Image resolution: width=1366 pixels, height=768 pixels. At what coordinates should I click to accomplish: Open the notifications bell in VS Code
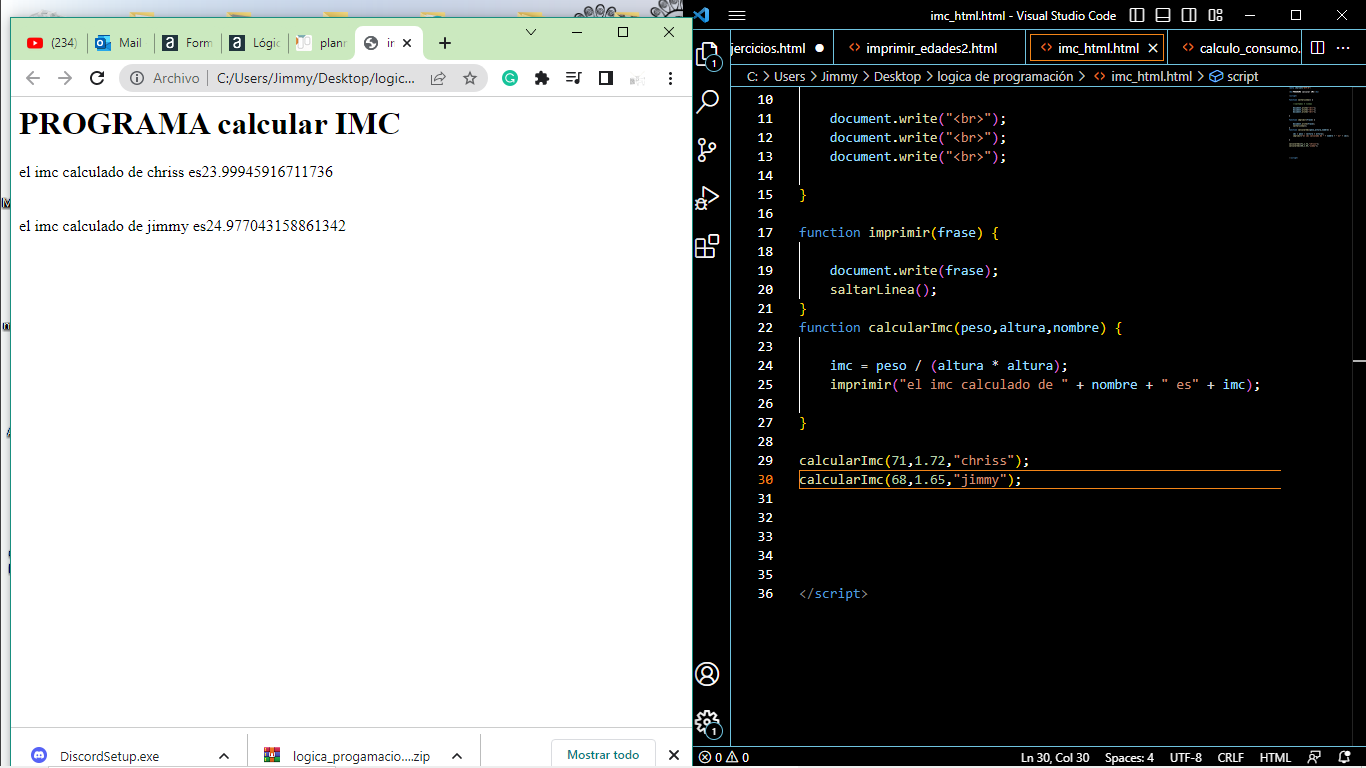(1345, 757)
